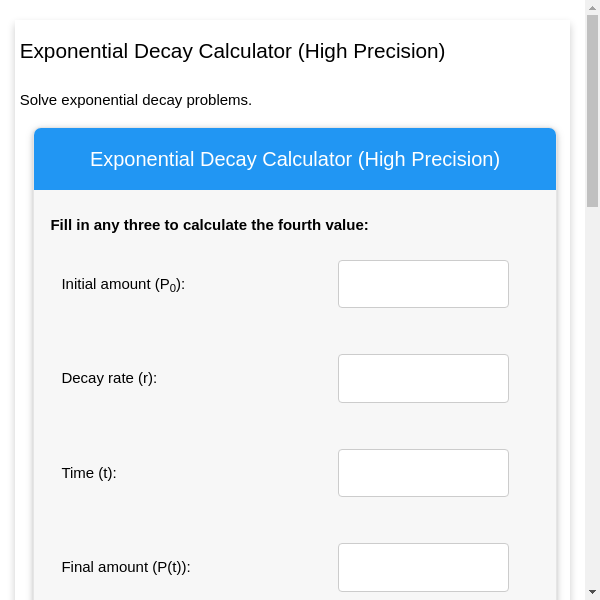Click the 'Solve exponential decay problems.' text

pyautogui.click(x=136, y=100)
